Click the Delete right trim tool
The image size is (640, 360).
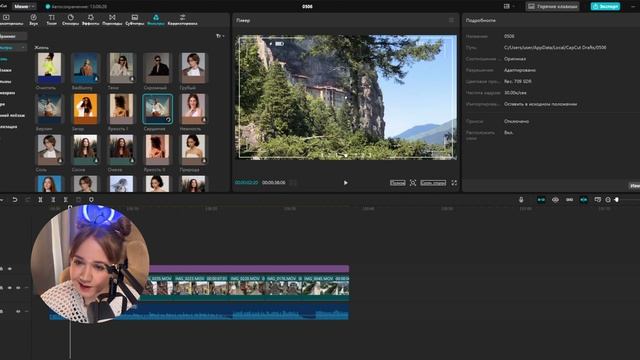66,200
